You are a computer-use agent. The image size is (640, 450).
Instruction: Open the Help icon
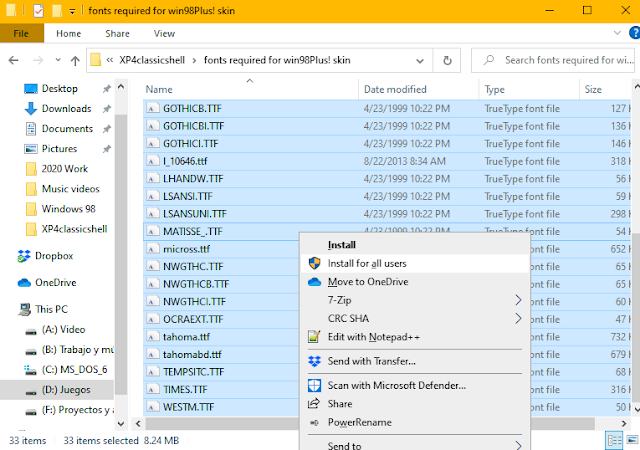pyautogui.click(x=635, y=33)
